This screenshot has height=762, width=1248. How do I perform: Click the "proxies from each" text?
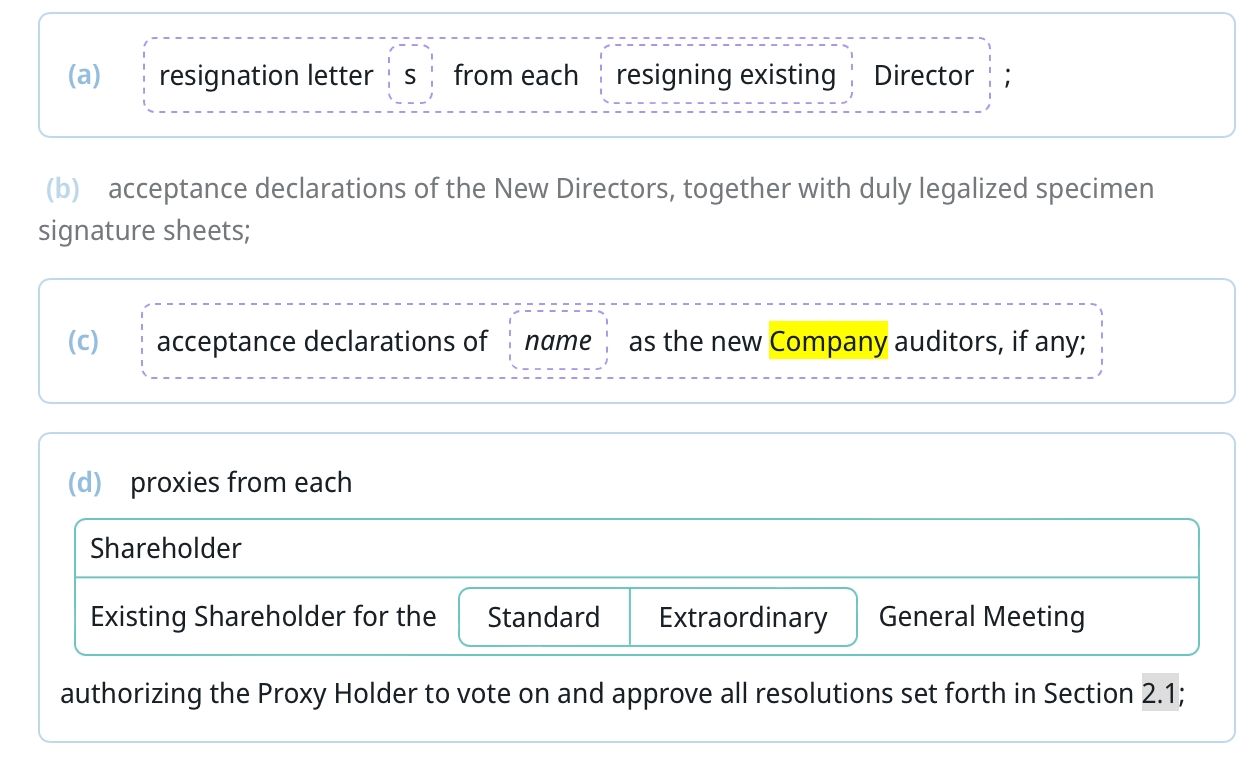point(241,483)
